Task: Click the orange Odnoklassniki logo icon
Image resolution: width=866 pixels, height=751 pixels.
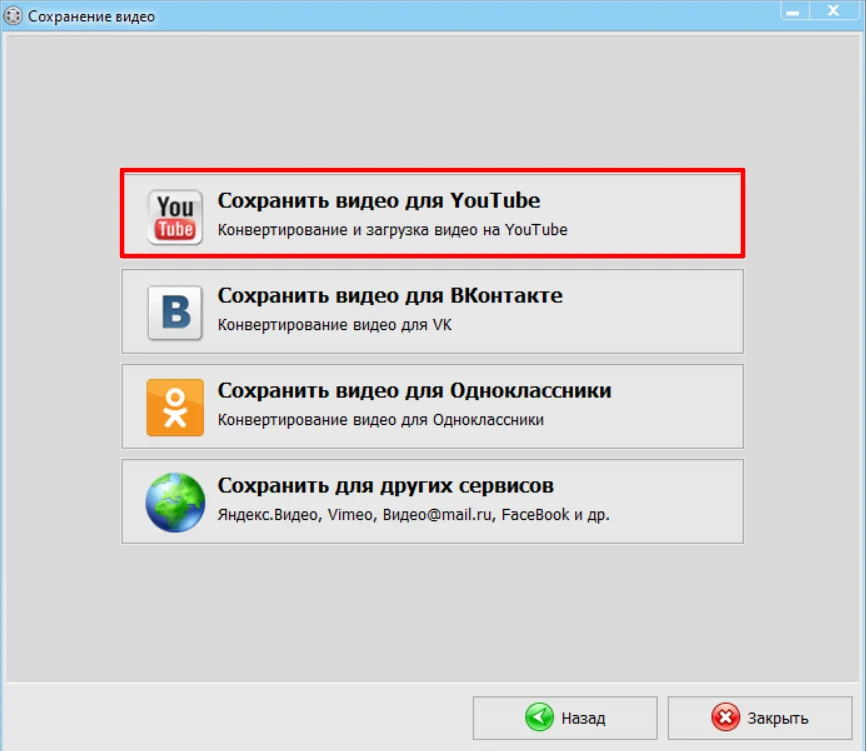Action: (175, 408)
